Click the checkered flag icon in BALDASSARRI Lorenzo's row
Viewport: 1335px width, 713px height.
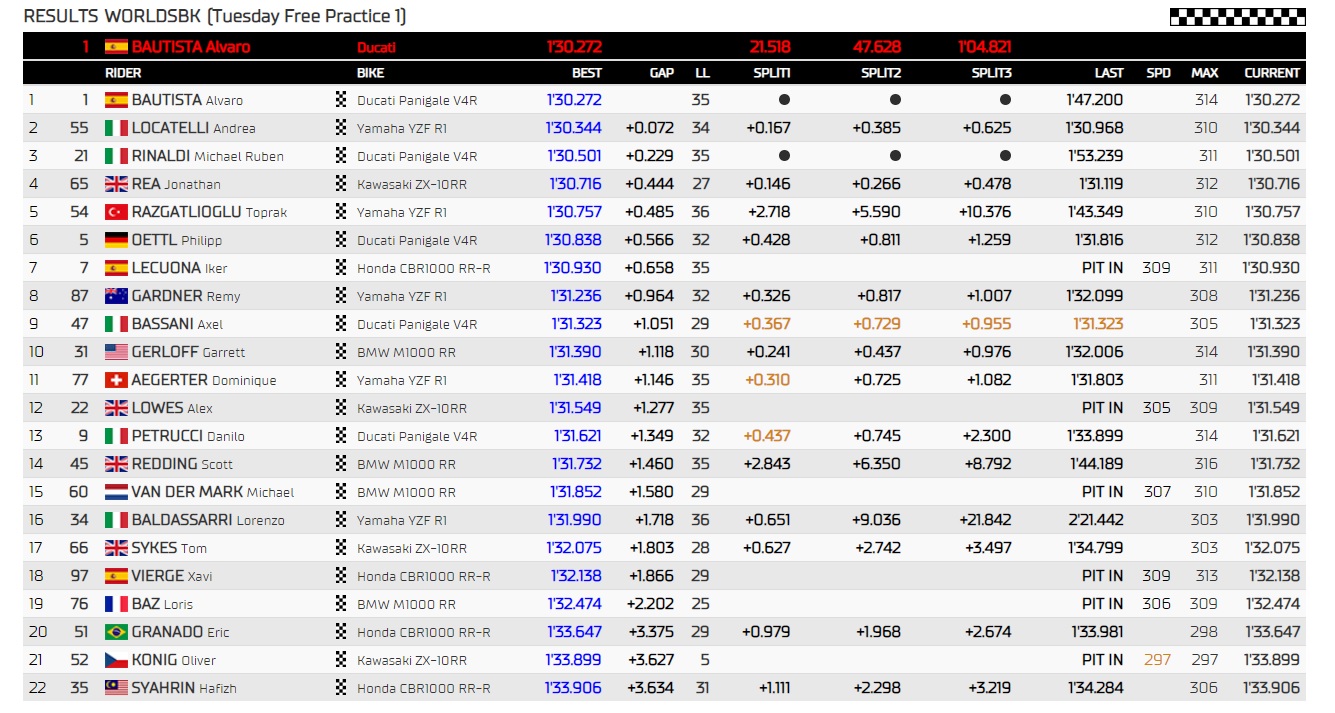(341, 520)
